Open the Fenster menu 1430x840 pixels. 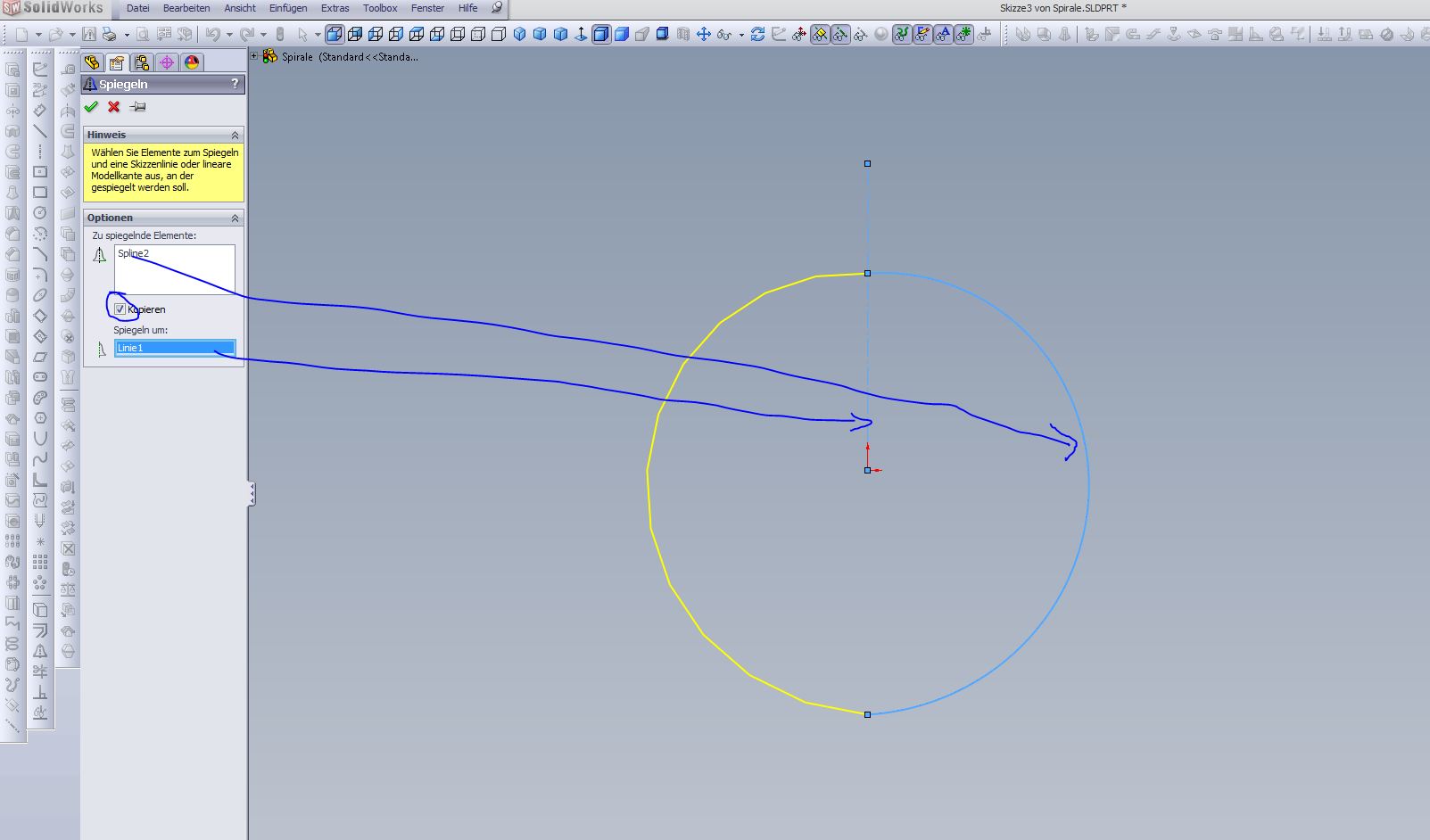(x=428, y=8)
